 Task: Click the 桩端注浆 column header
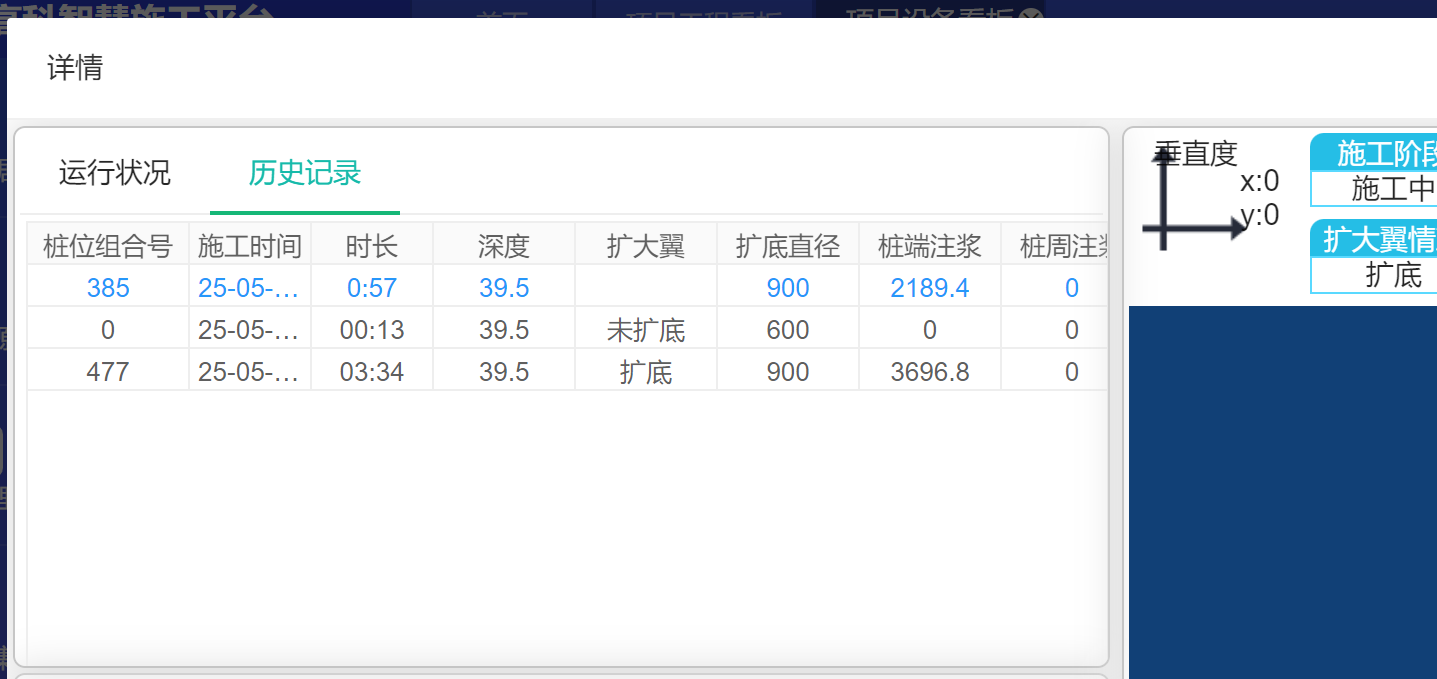coord(930,245)
